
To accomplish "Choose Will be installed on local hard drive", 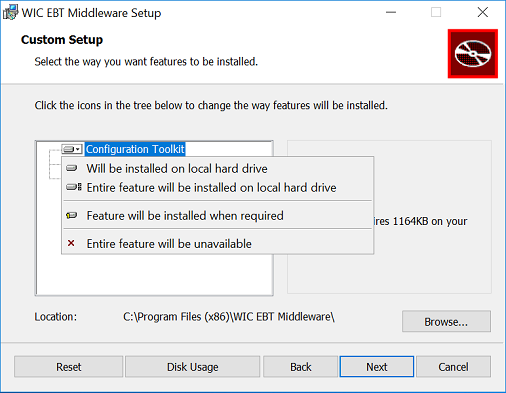I will 218,168.
